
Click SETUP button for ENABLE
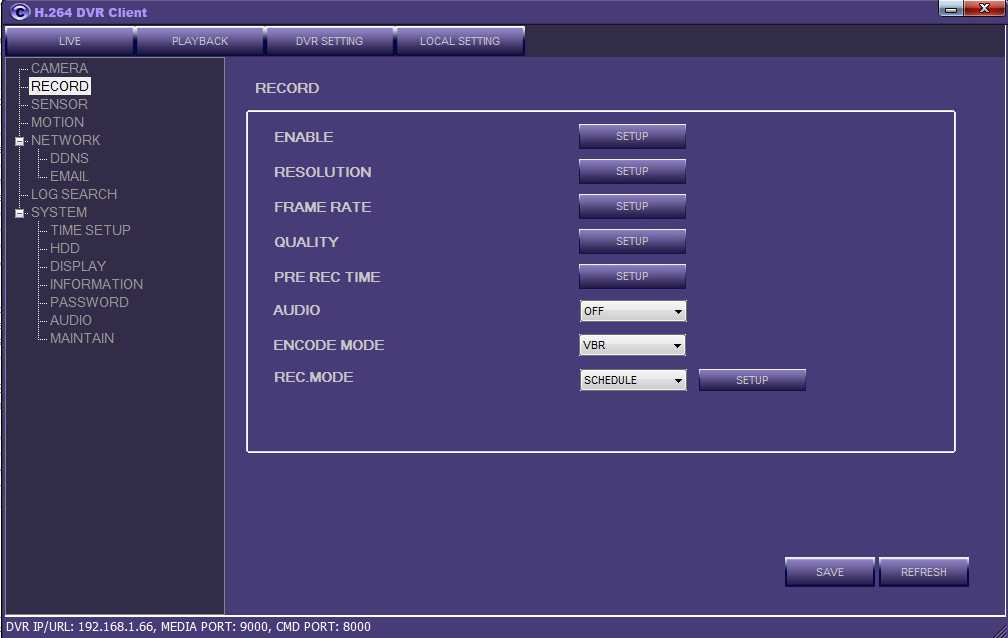click(632, 137)
